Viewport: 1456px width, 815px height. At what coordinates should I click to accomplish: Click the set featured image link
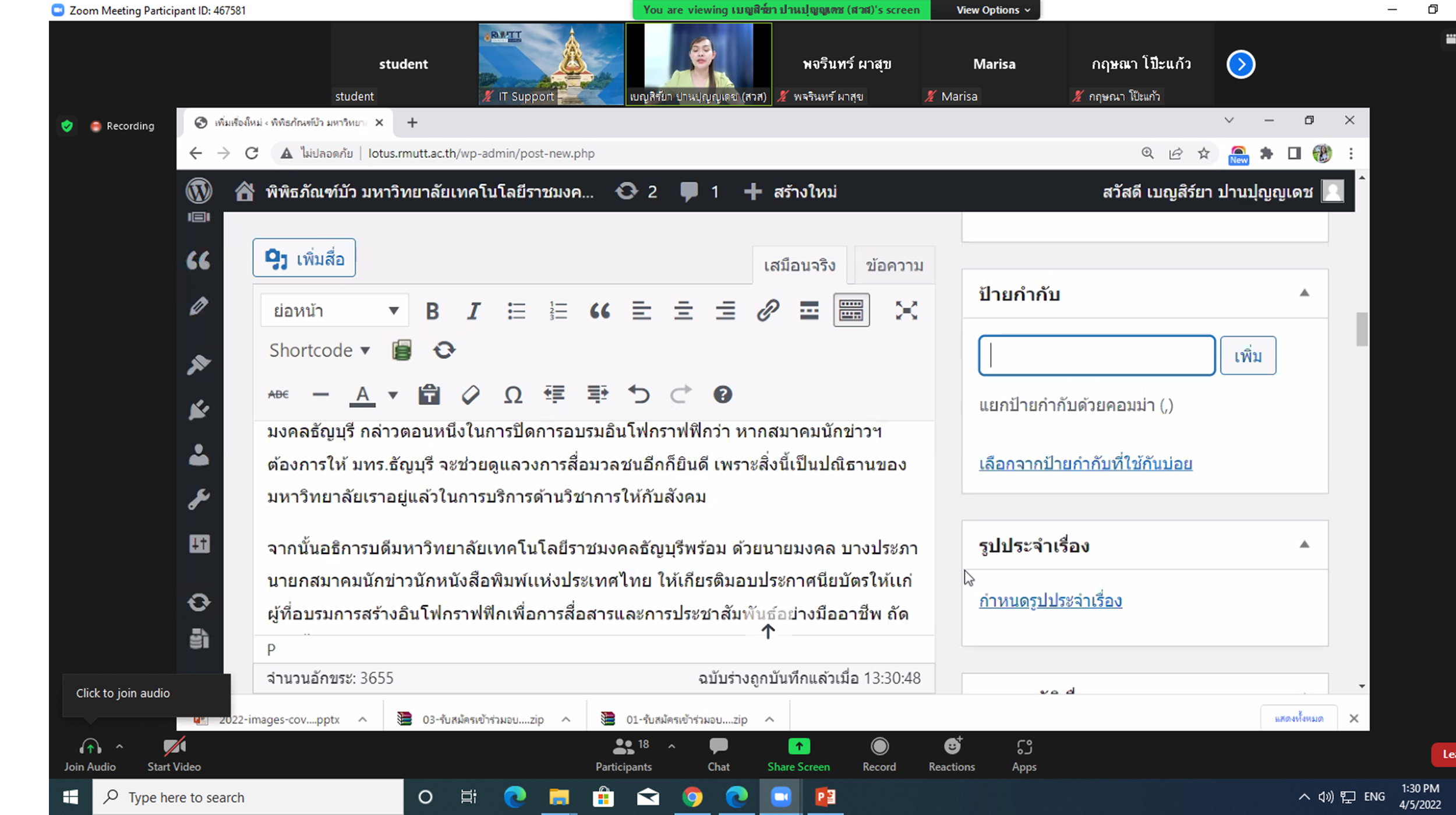click(1050, 601)
